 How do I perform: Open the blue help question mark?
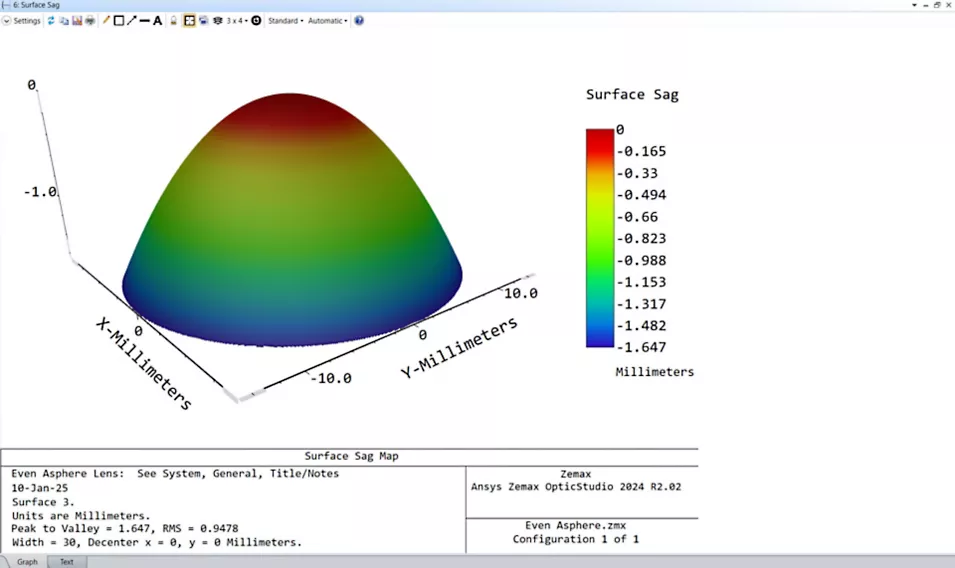click(359, 20)
